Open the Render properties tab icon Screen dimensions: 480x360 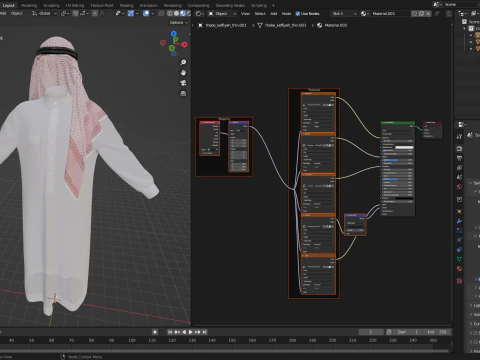459,148
